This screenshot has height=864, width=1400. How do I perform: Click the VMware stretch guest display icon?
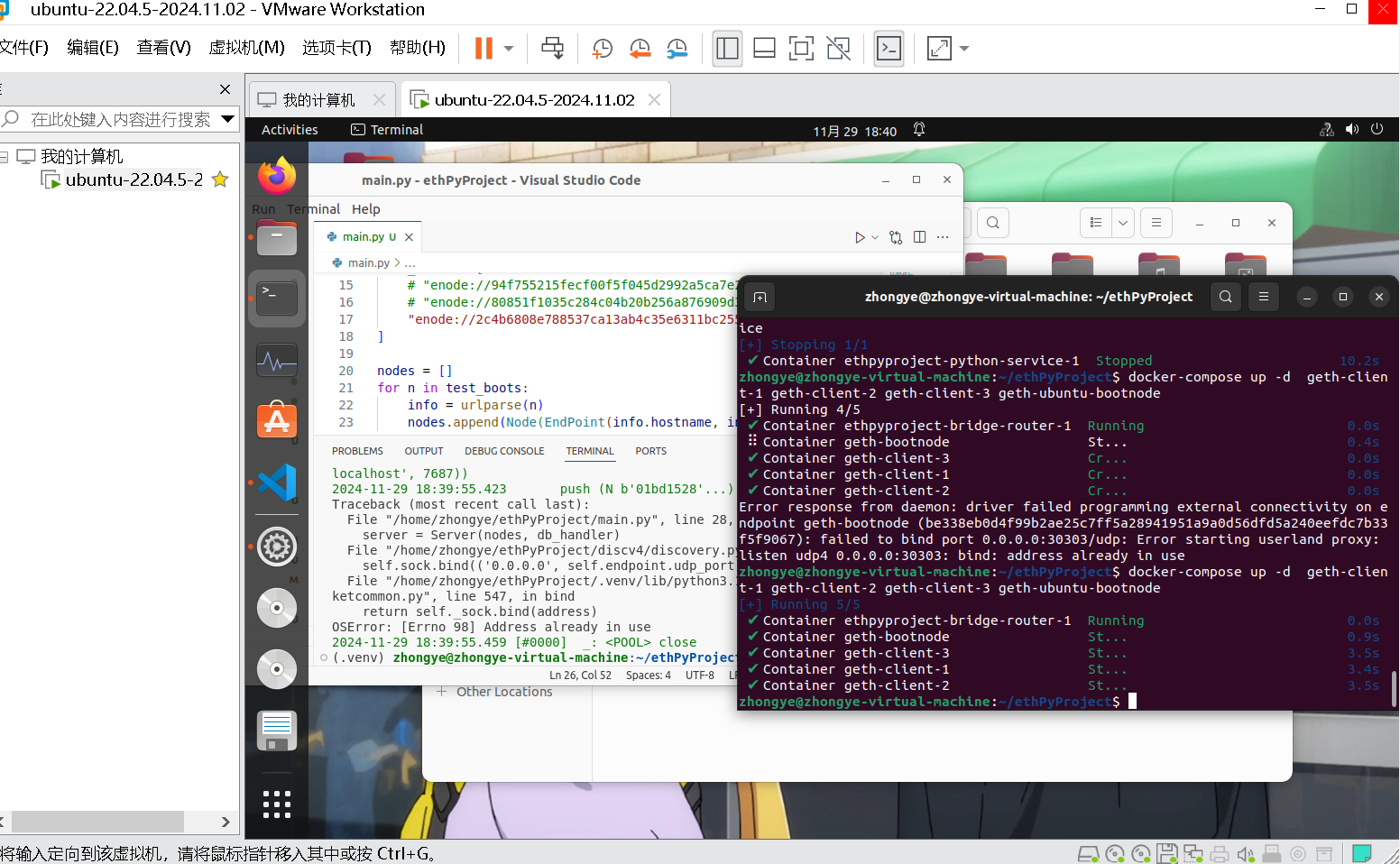tap(939, 49)
